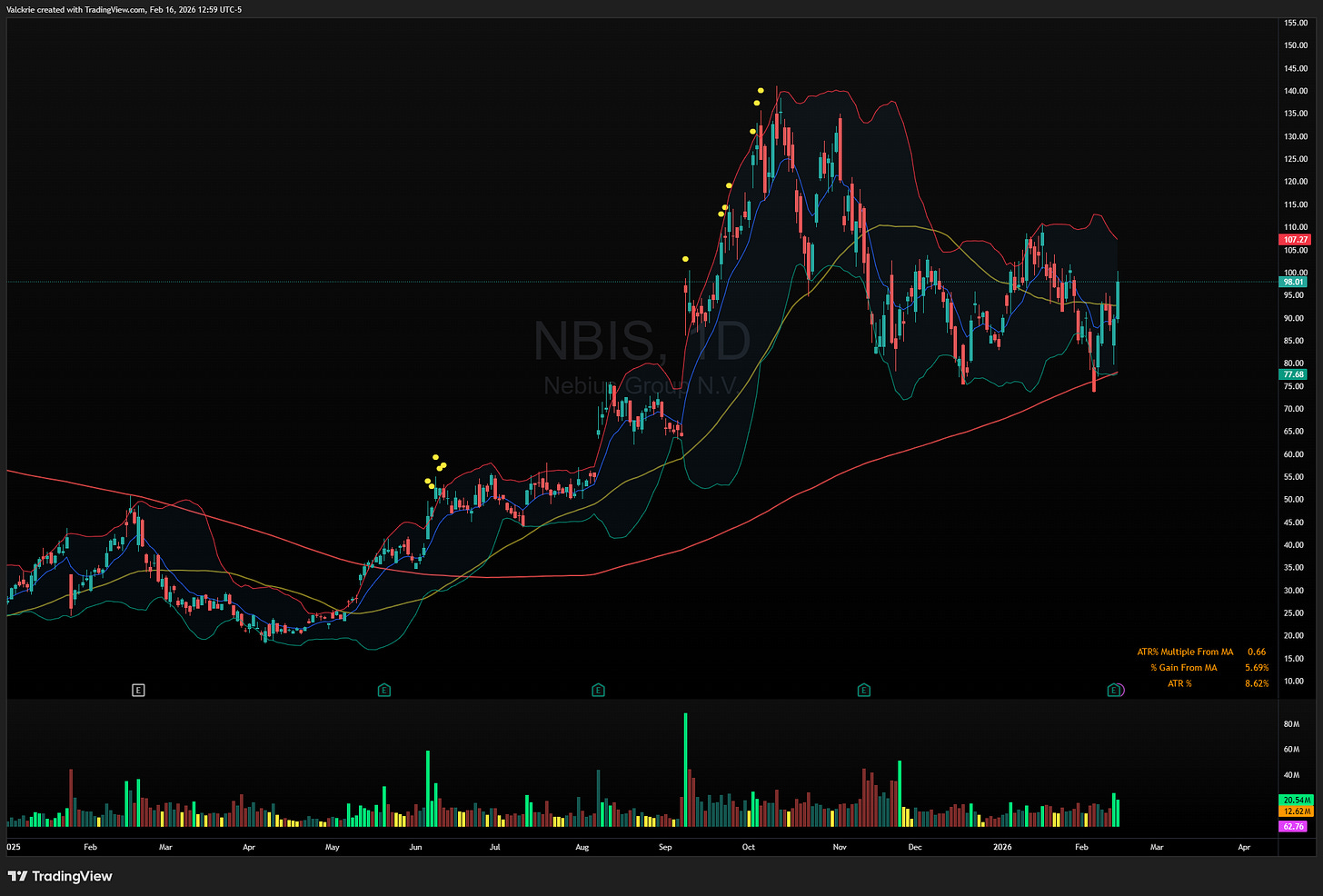Viewport: 1323px width, 896px height.
Task: Click the TradingView logo at bottom left
Action: [x=60, y=876]
